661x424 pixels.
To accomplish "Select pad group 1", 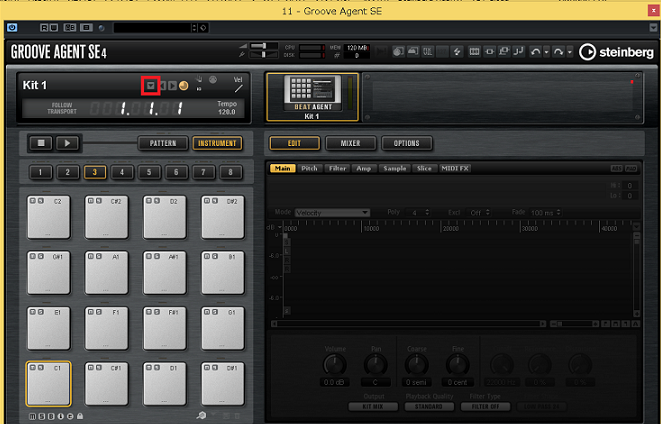I will click(x=40, y=172).
